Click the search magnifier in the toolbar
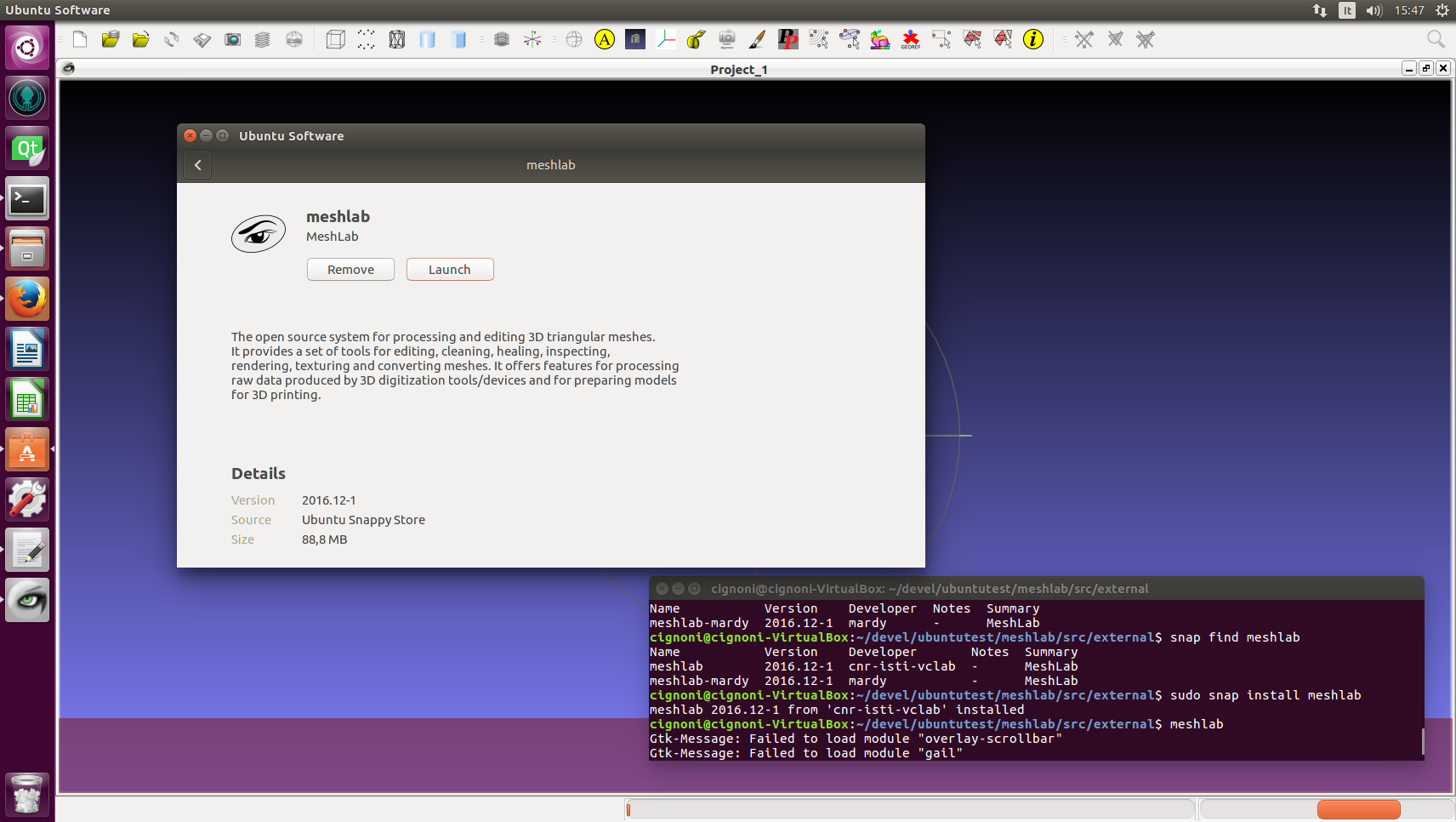1456x822 pixels. coord(1436,39)
